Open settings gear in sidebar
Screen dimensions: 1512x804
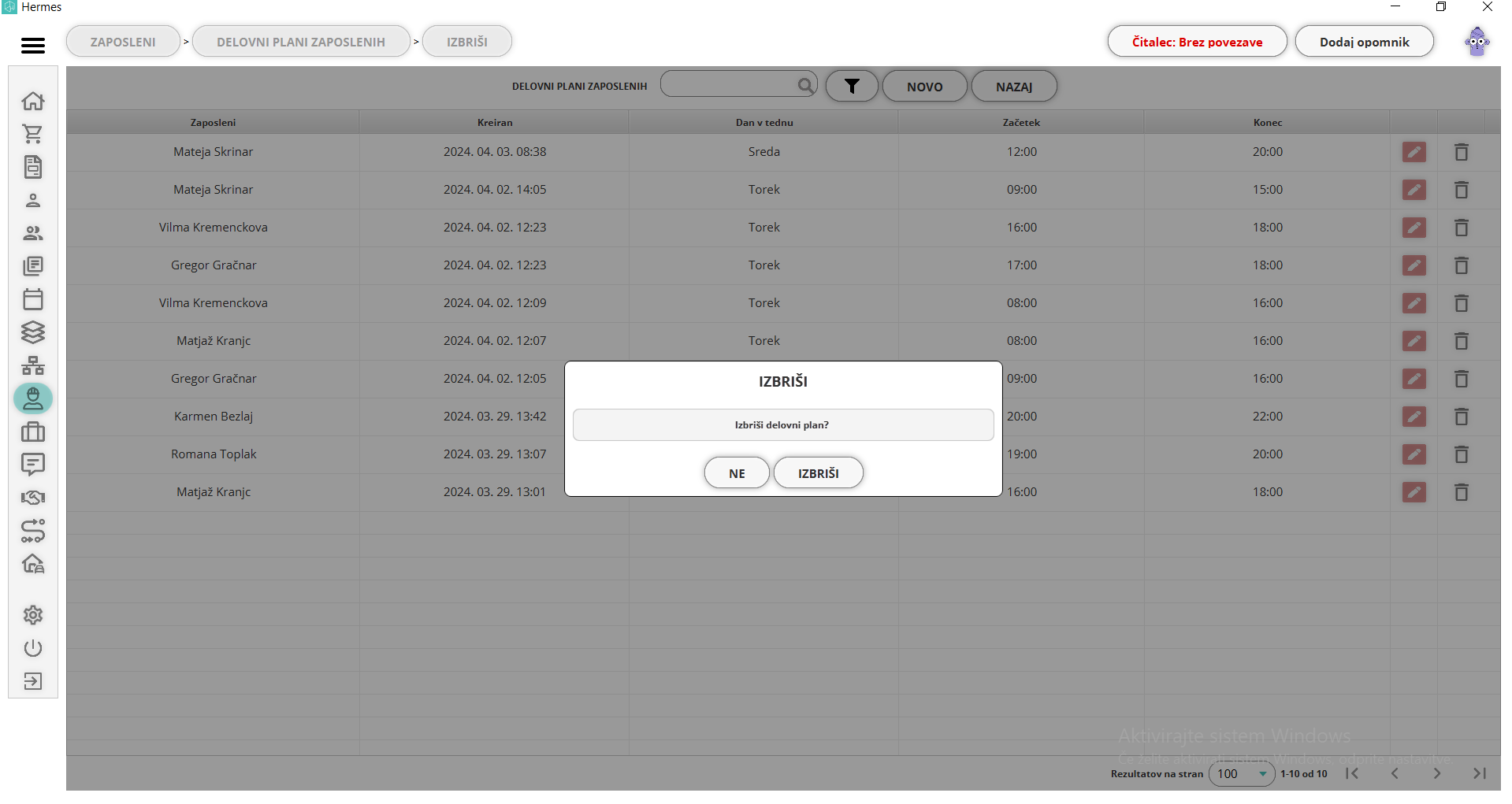(33, 615)
